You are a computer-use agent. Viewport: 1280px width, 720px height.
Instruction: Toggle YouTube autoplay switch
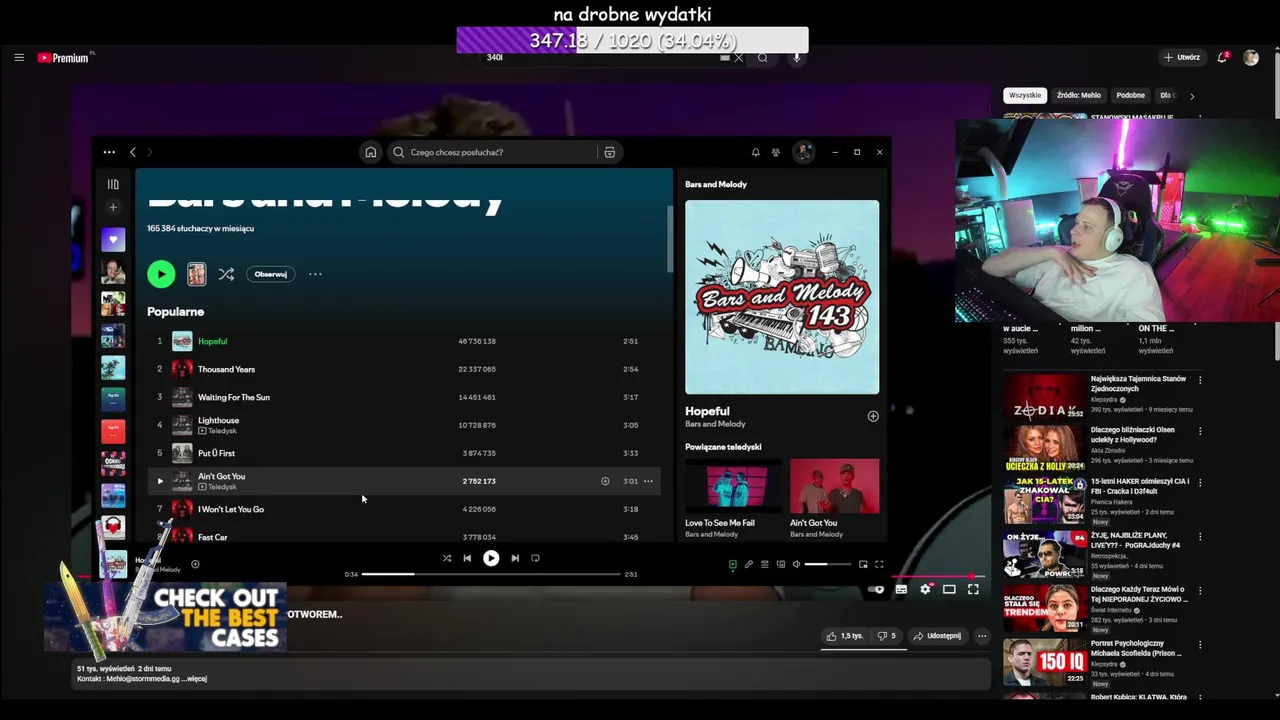click(877, 590)
